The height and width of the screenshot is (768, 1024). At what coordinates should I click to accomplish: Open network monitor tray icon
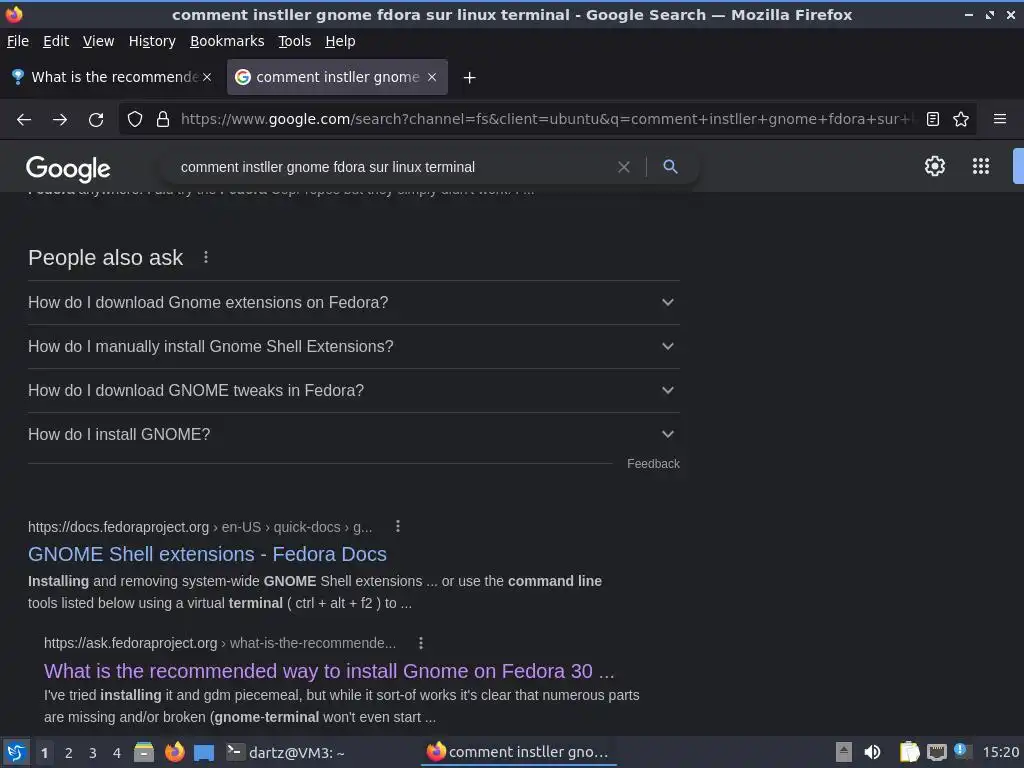point(936,753)
